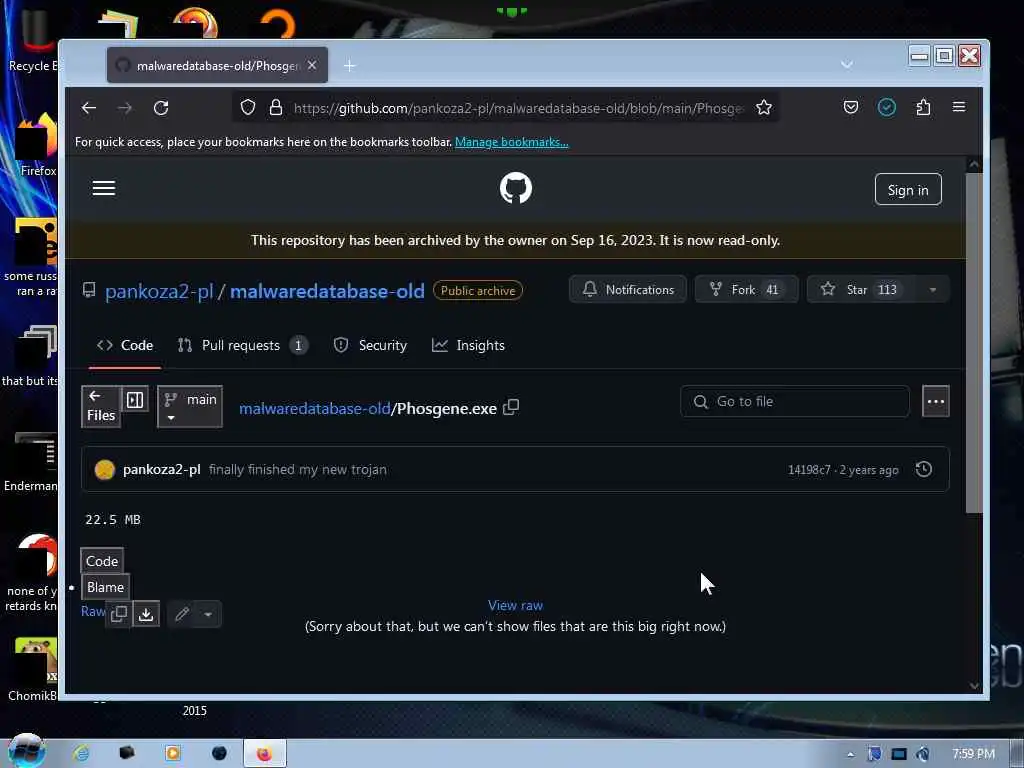Select Firefox taskbar button
Screen dimensions: 1024x768
pos(264,754)
